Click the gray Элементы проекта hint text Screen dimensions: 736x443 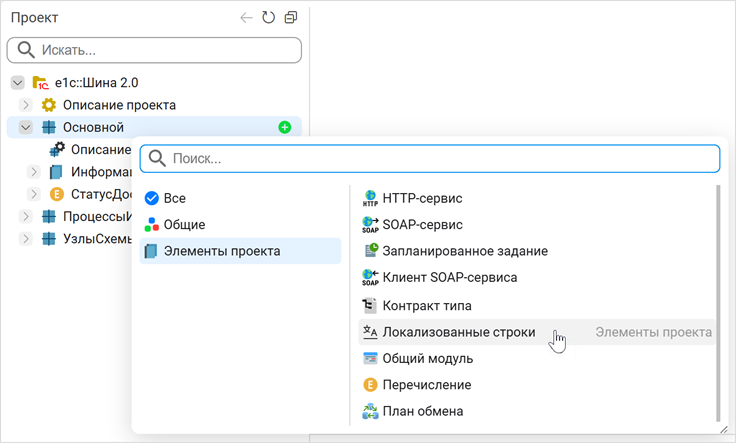653,332
